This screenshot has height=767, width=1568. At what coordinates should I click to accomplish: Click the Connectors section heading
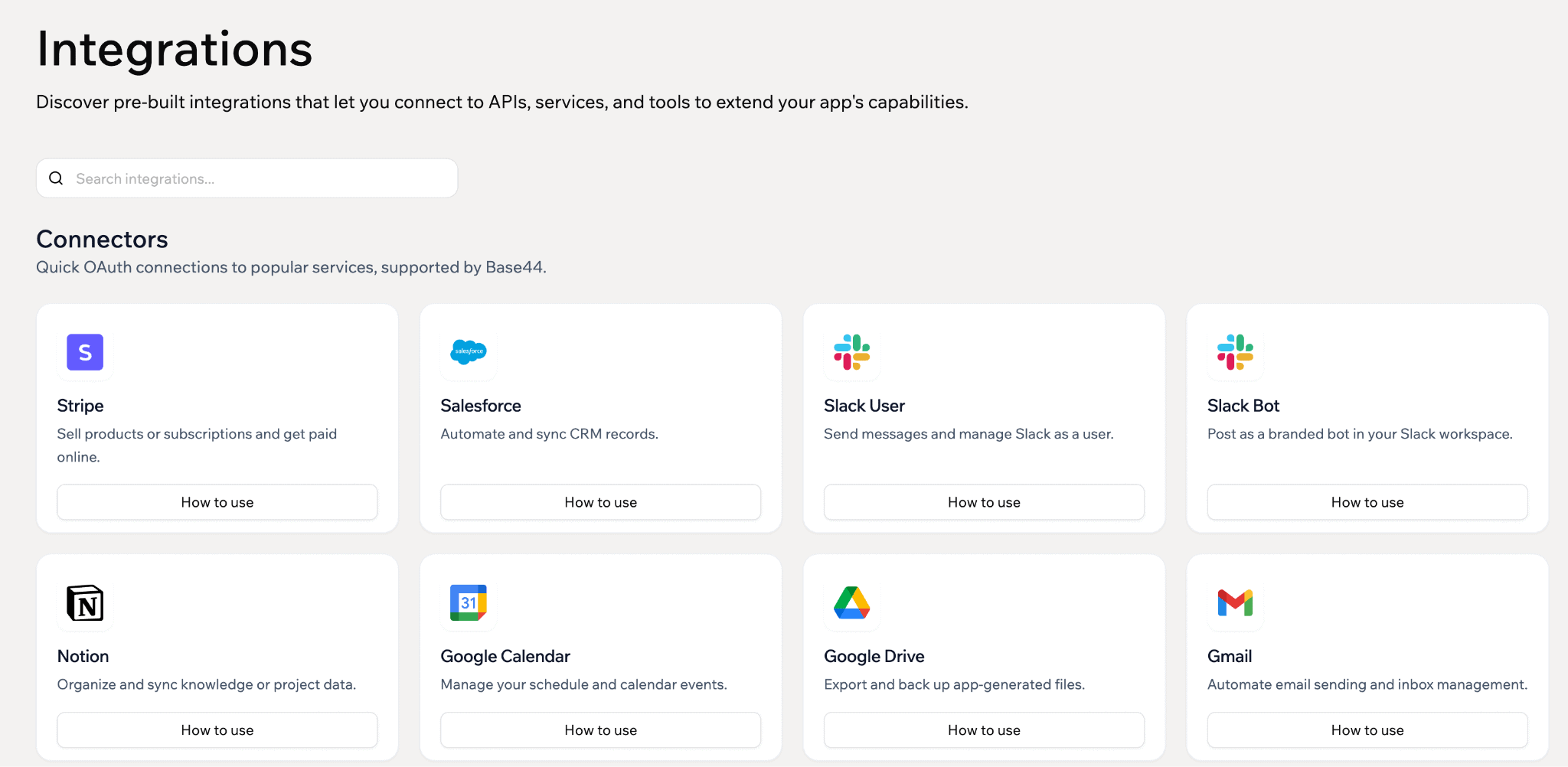point(103,239)
